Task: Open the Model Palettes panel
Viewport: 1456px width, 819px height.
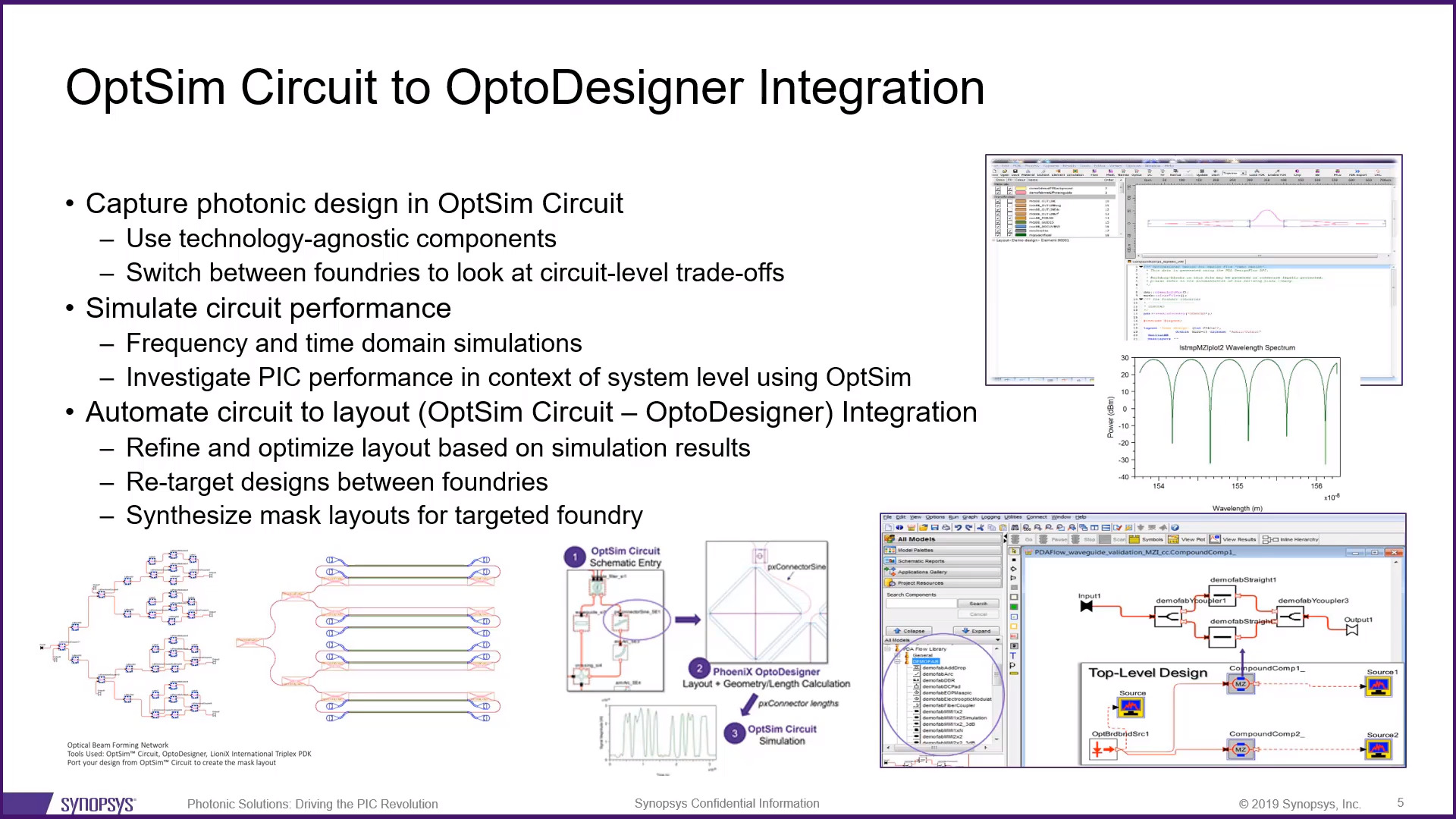Action: [942, 550]
